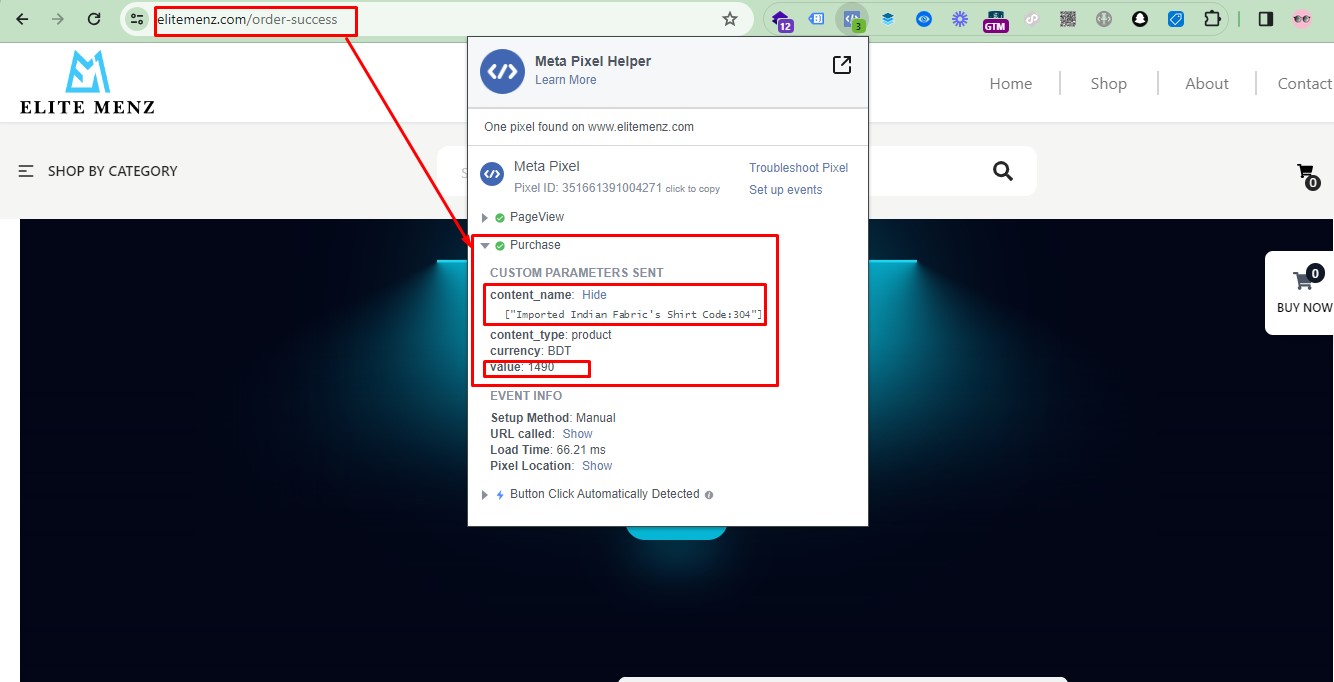Reload the page

[x=94, y=19]
